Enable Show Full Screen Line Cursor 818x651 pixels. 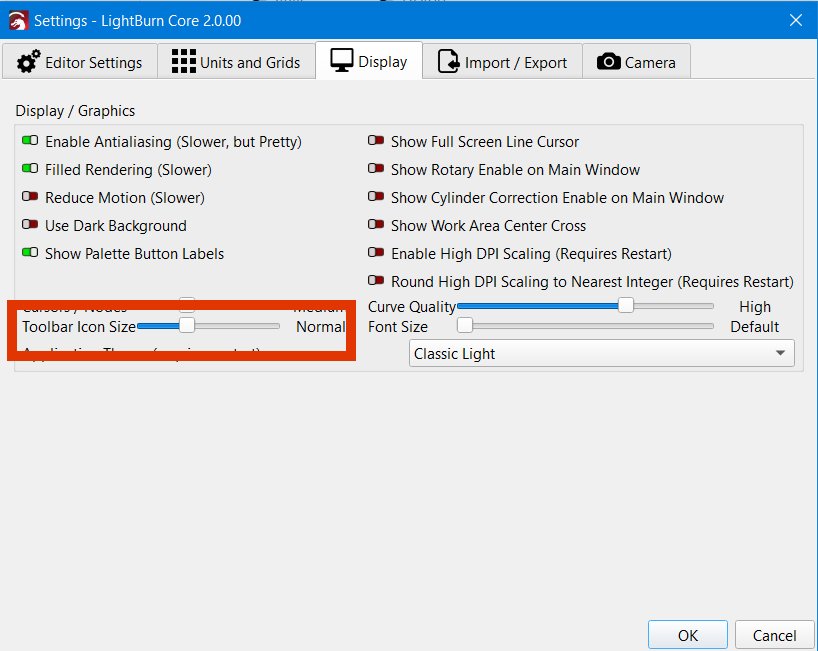[376, 142]
